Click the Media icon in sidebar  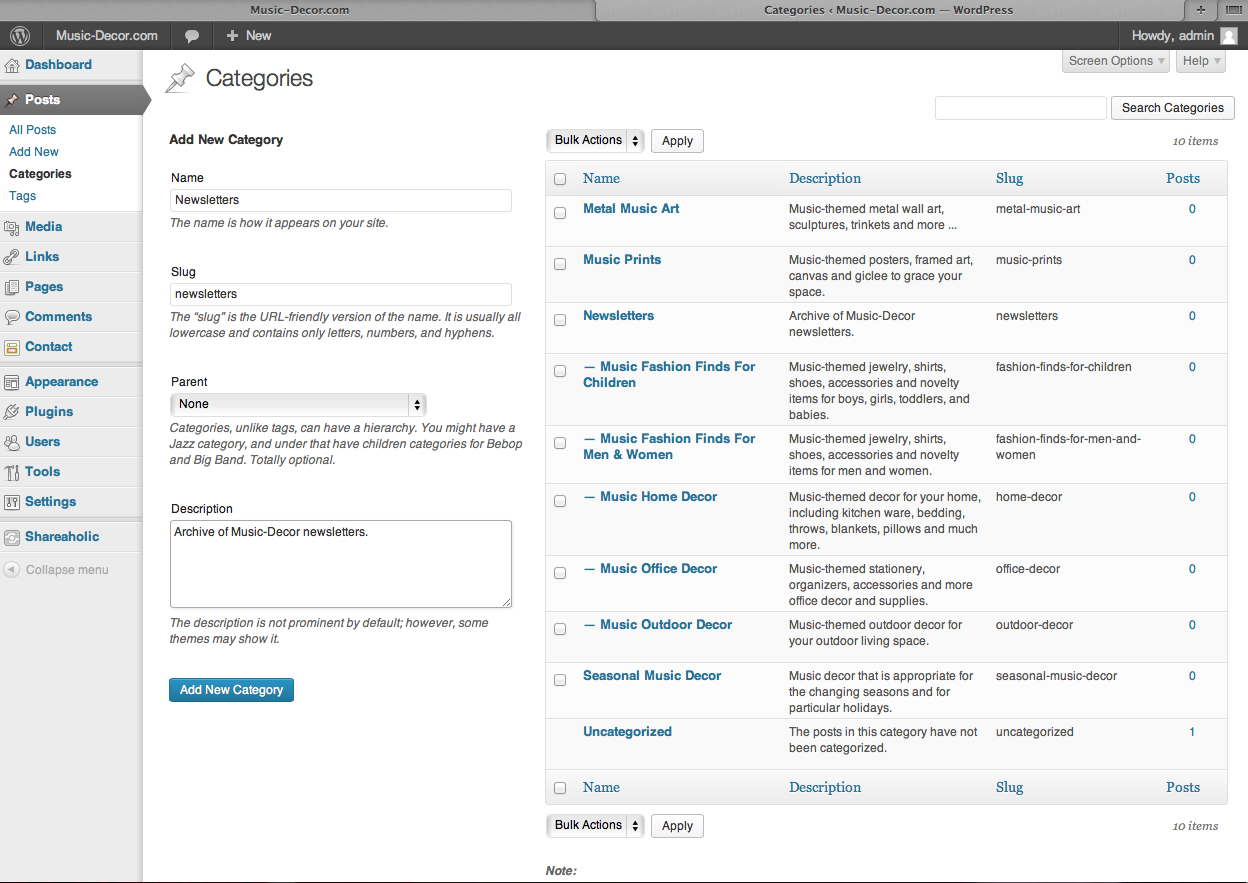(12, 227)
